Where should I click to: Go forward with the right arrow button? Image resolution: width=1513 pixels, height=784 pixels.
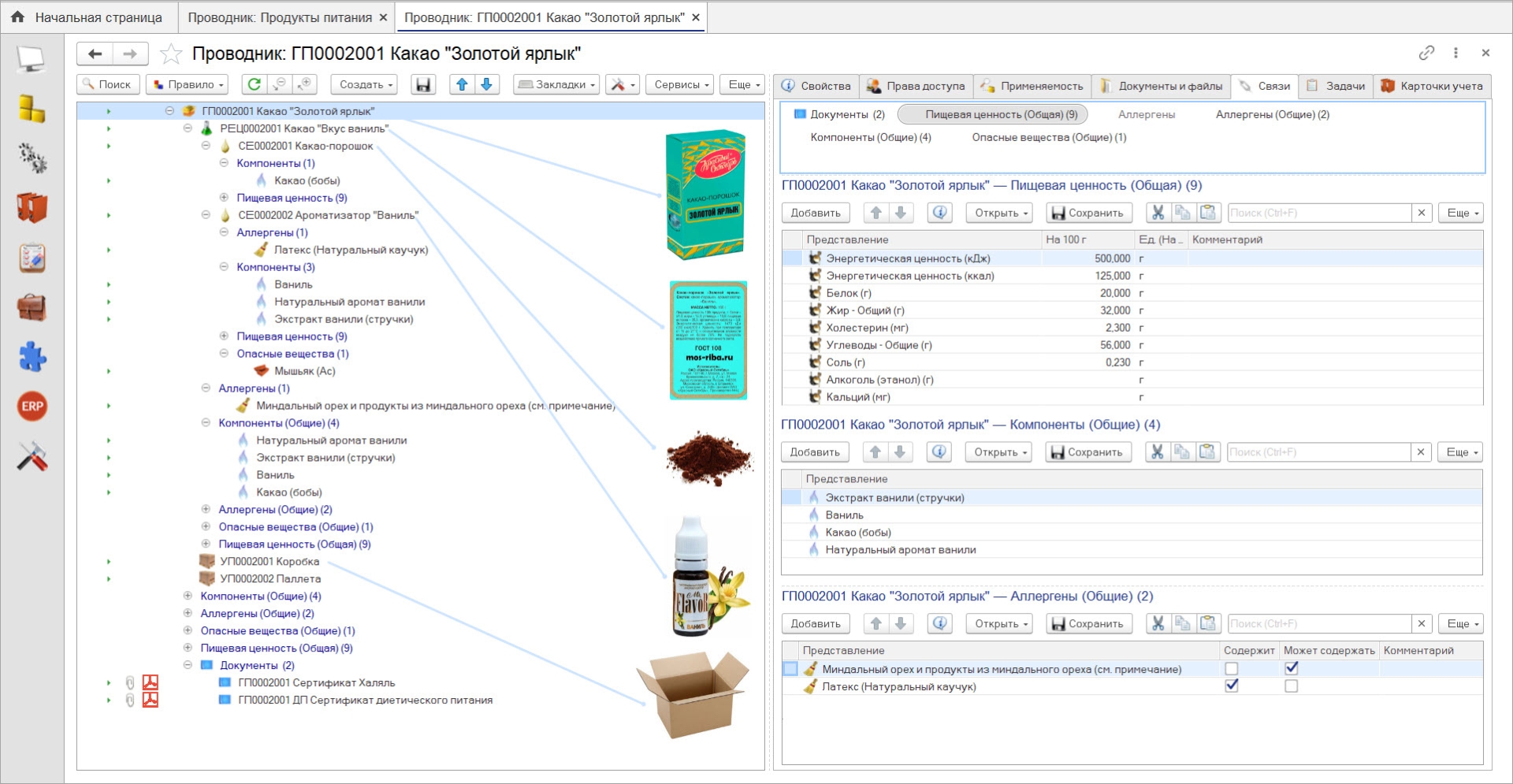click(x=130, y=54)
